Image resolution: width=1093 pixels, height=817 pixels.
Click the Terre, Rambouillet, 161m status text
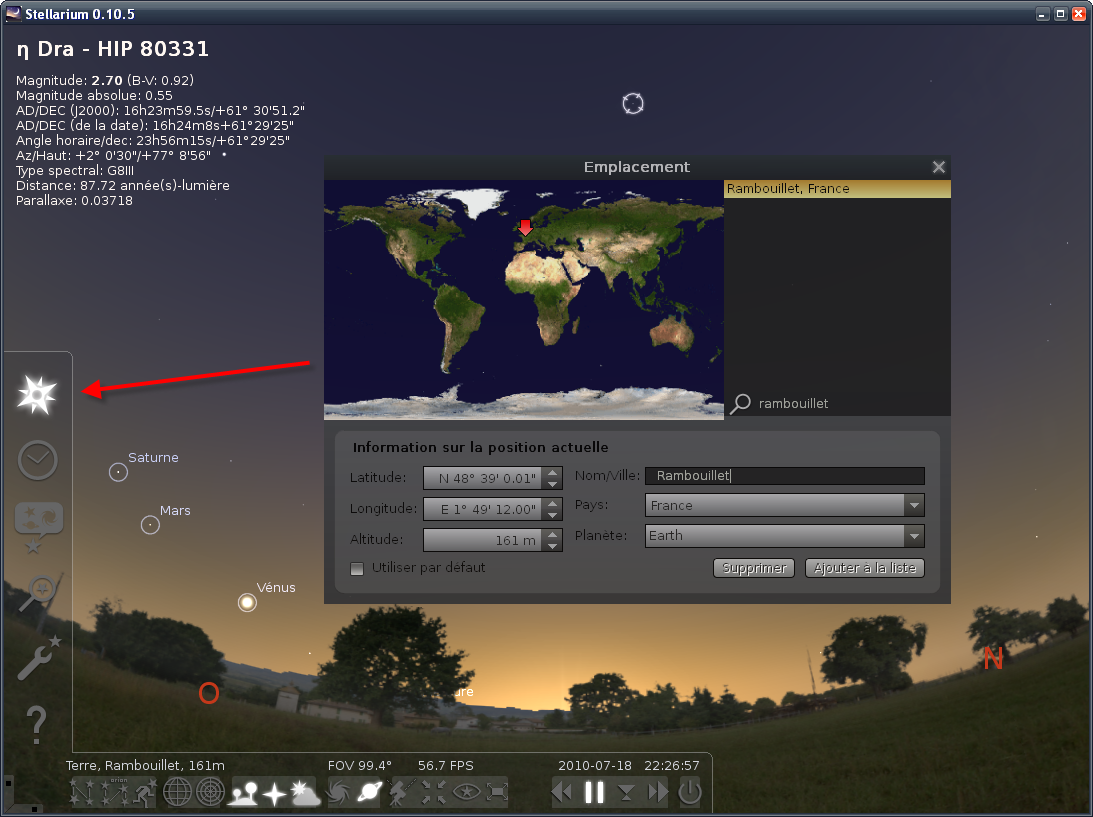pos(145,765)
